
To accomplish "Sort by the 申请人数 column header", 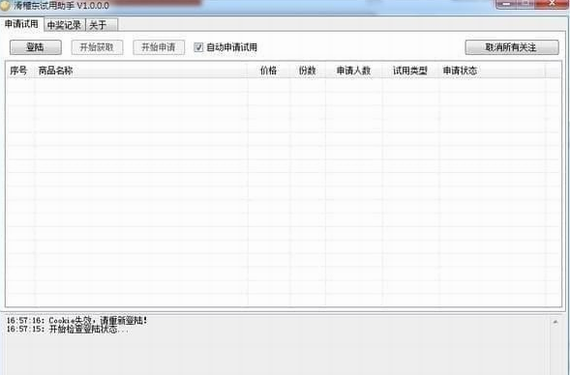I will tap(354, 70).
